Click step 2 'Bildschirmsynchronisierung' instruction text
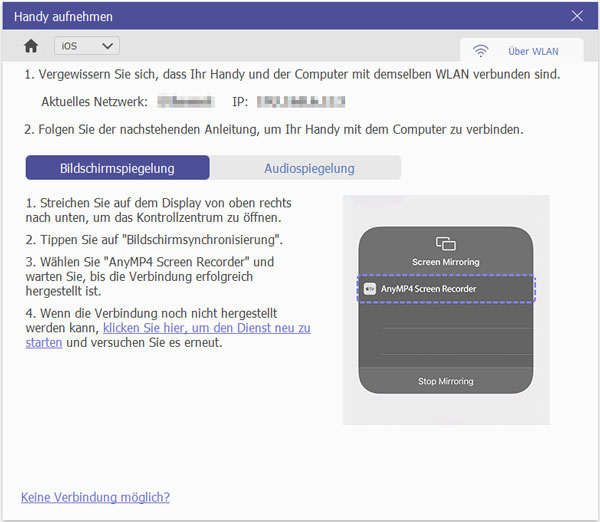The image size is (600, 522). [x=154, y=240]
